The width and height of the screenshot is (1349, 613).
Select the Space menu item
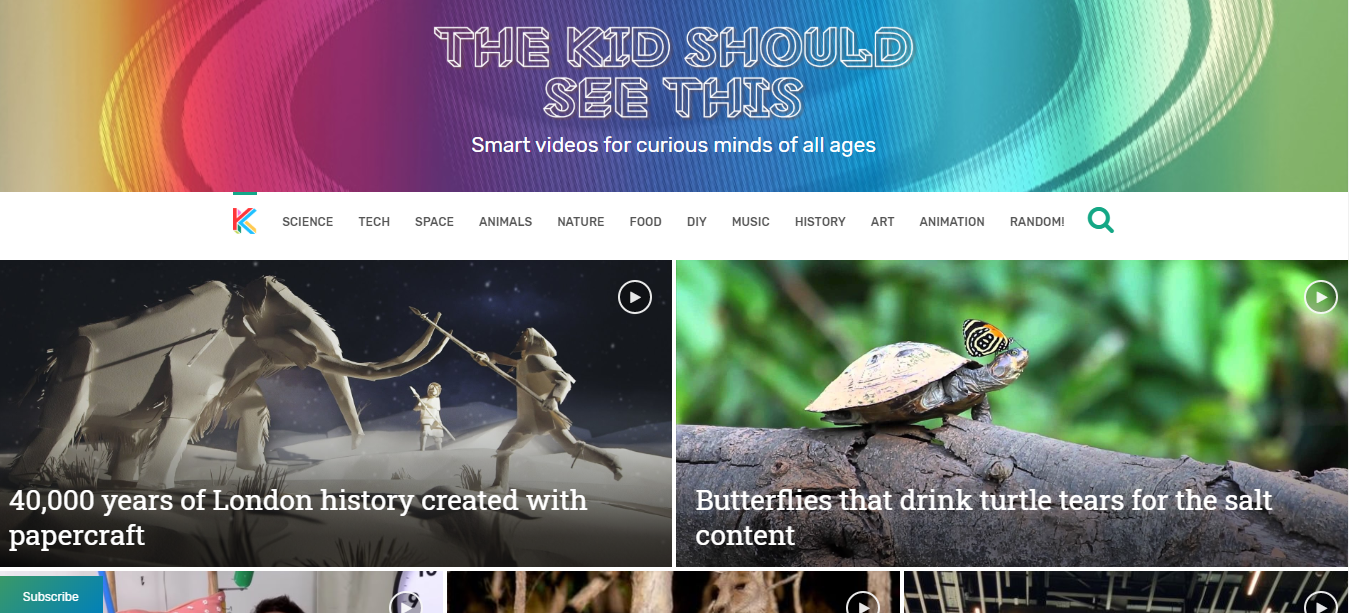(x=434, y=222)
